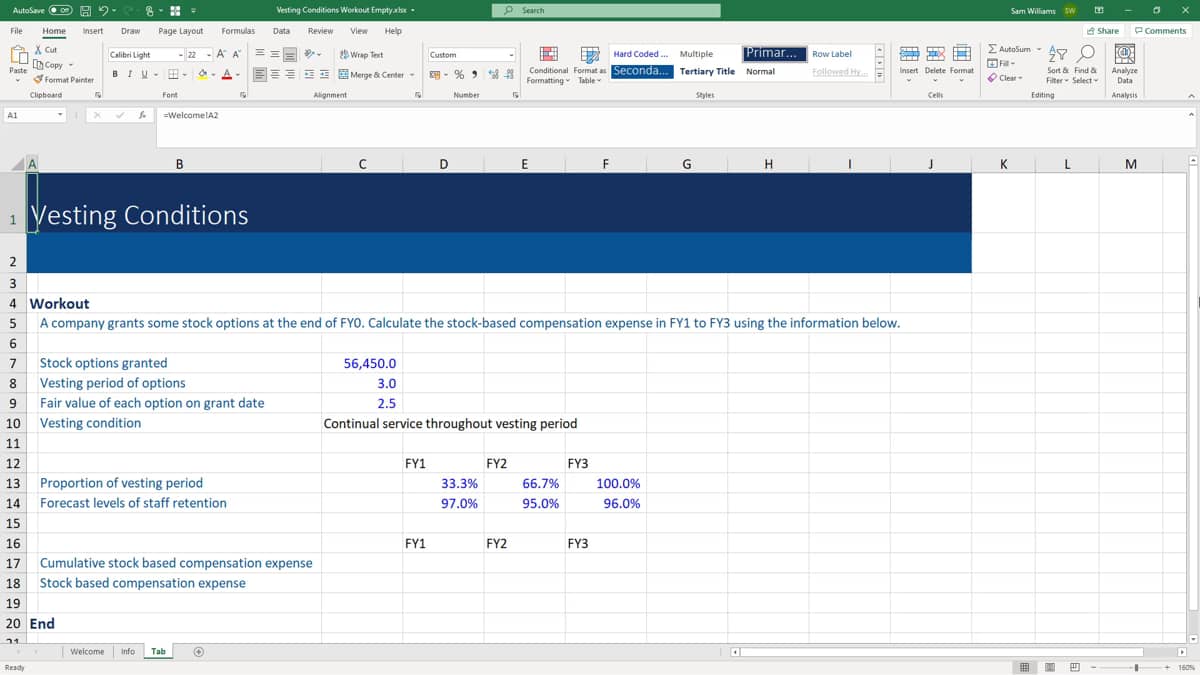1200x675 pixels.
Task: Click the Increase Decimal icon
Action: coord(493,75)
